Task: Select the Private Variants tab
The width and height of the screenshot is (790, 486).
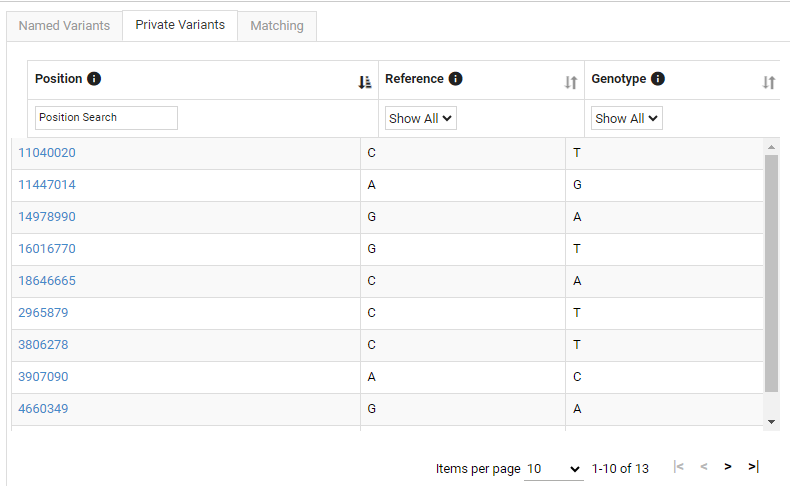Action: point(180,25)
